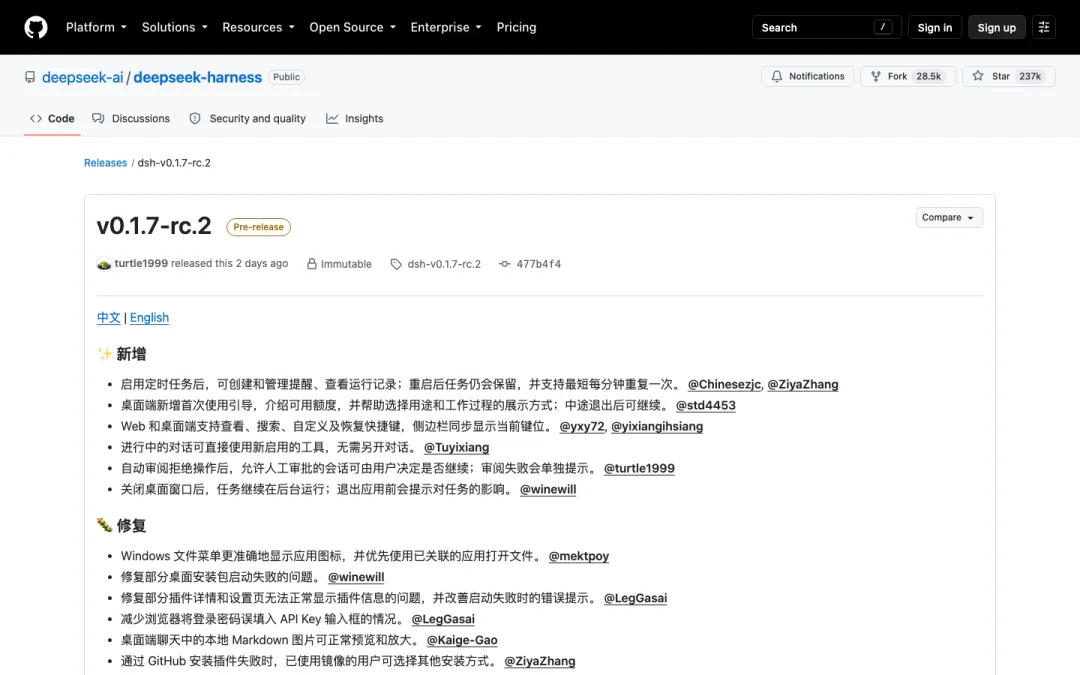Open the @Chinesezjc contributor mention

tap(725, 384)
